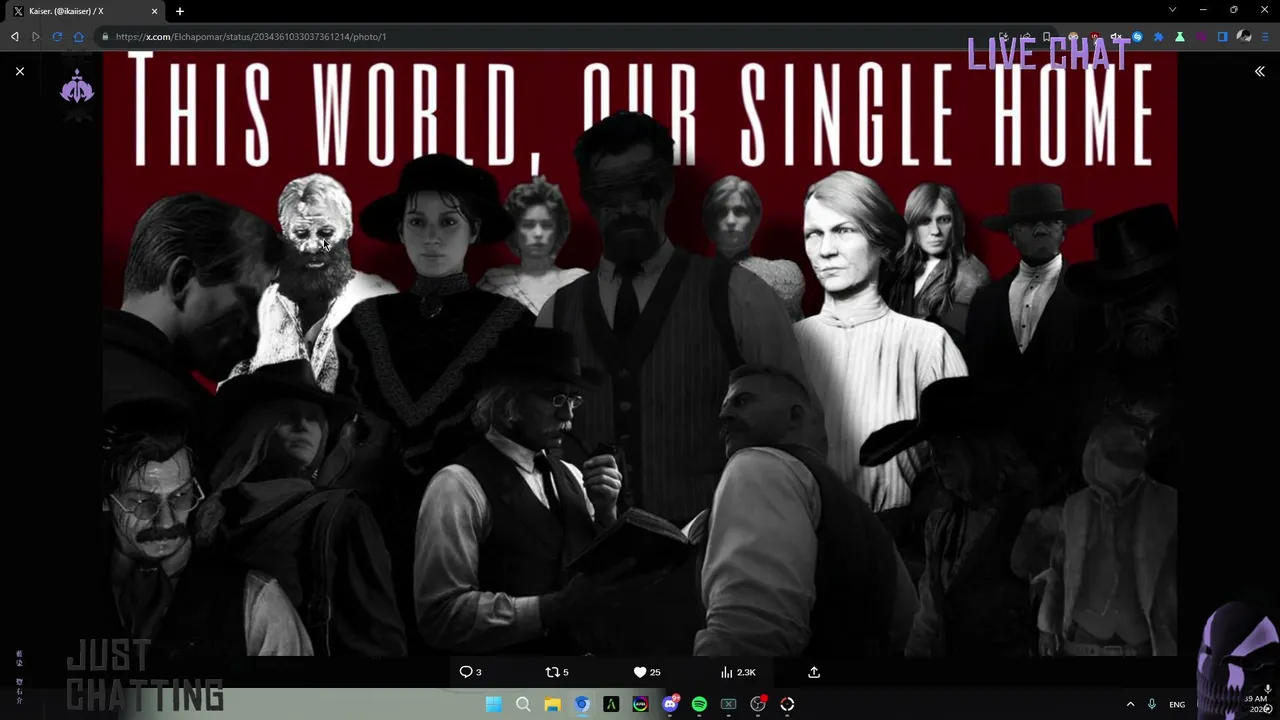The height and width of the screenshot is (720, 1280).
Task: Switch the ENG input language
Action: click(x=1177, y=704)
